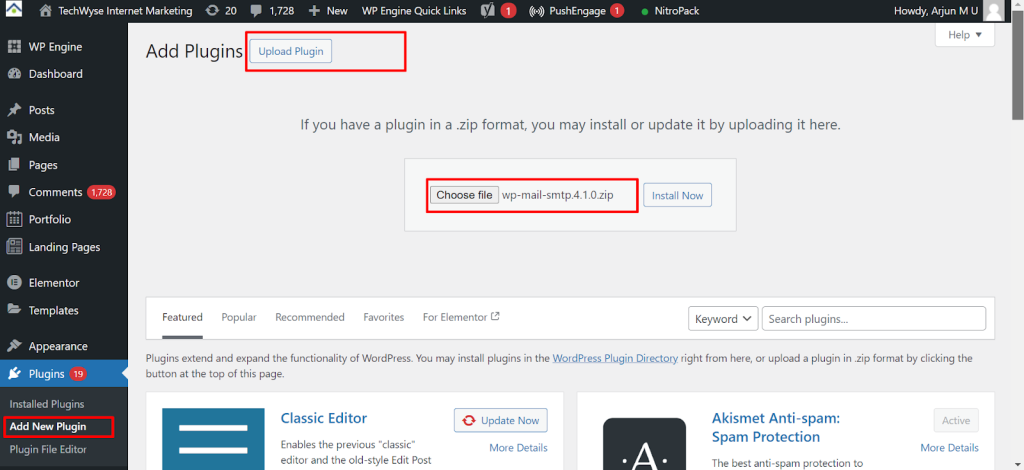1024x470 pixels.
Task: Open the Elementor sidebar menu
Action: tap(53, 283)
